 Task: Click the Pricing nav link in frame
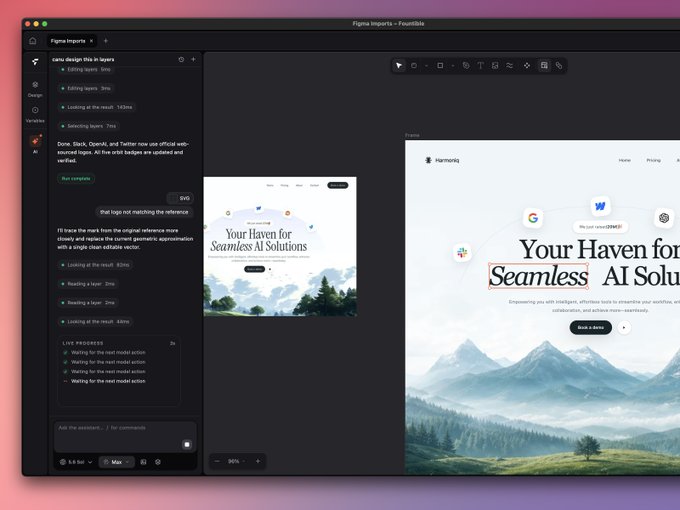[654, 160]
